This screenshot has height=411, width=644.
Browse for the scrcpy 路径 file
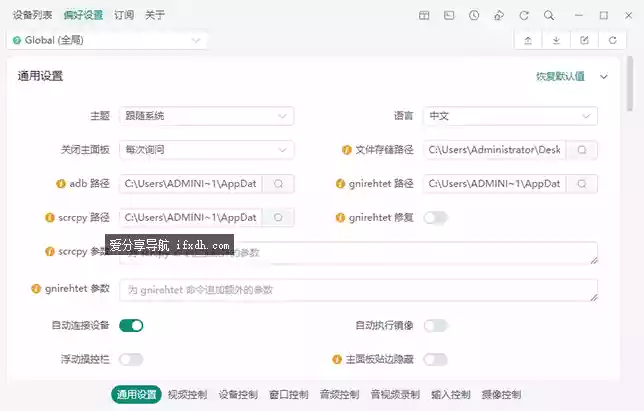278,217
